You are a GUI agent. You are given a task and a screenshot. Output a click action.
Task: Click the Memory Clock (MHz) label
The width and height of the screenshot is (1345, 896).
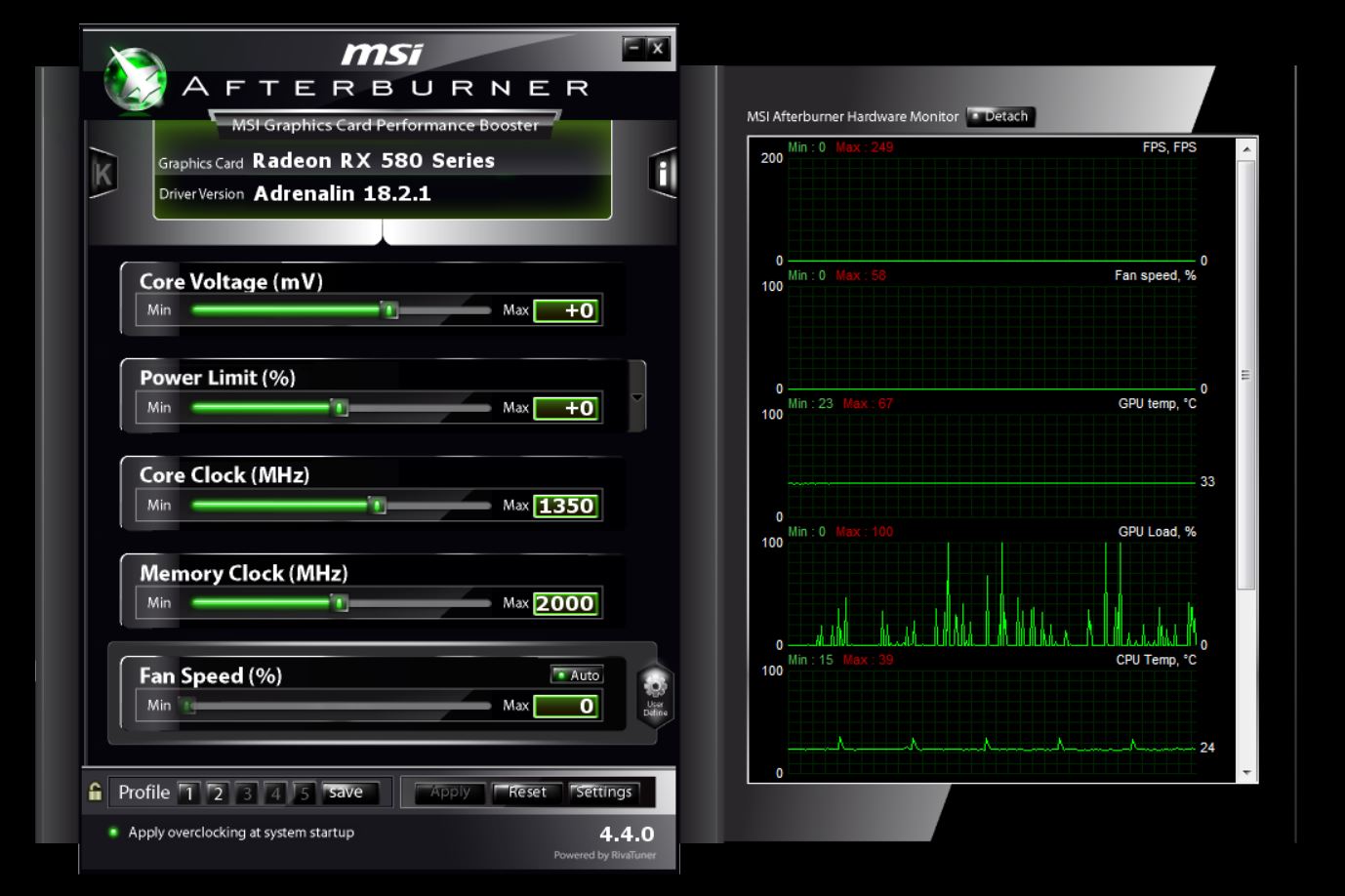point(244,573)
